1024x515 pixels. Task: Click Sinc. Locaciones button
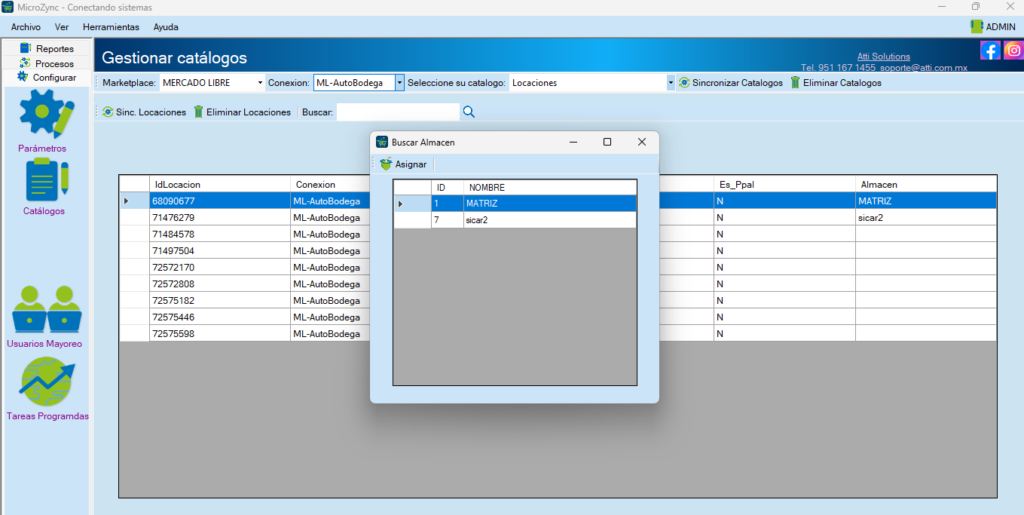tap(144, 112)
